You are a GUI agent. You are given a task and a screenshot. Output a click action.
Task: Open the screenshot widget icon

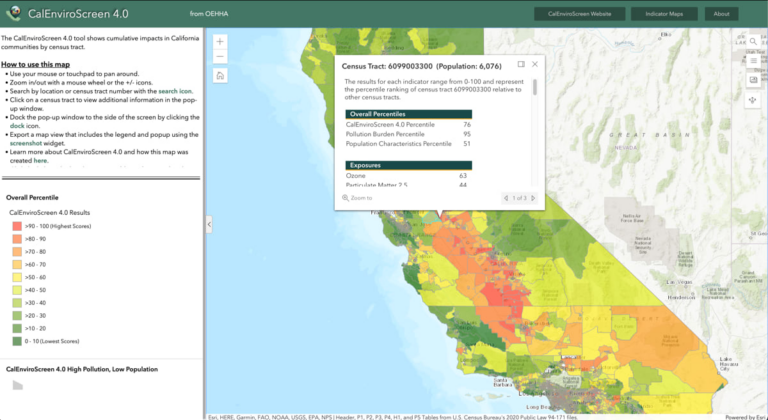point(753,80)
